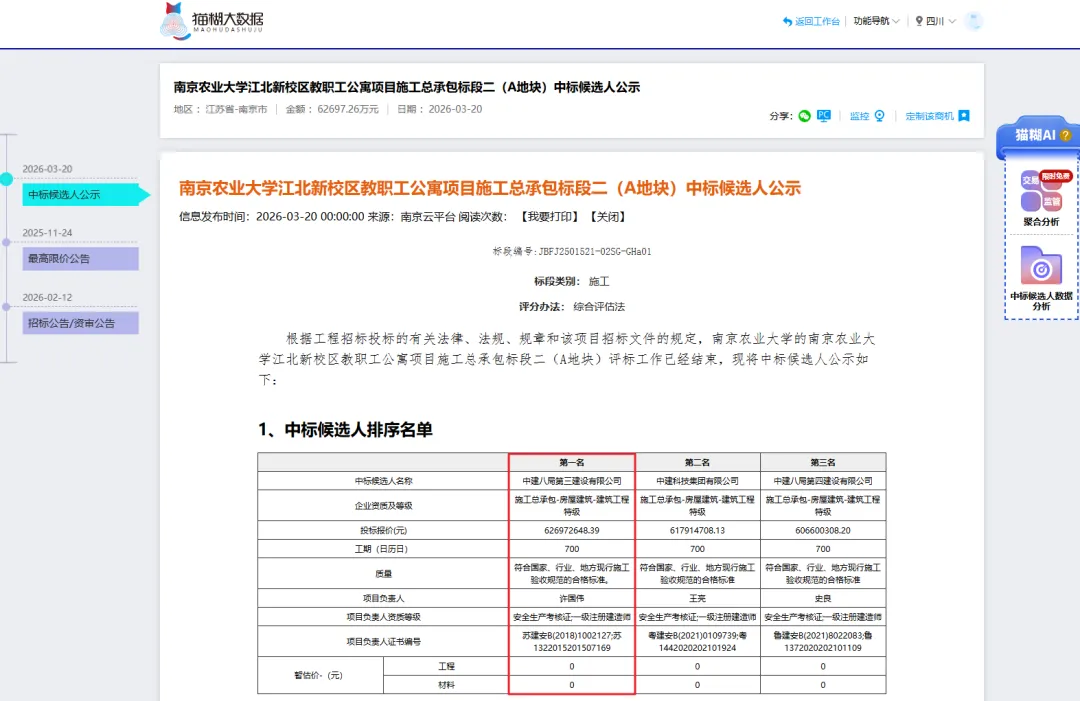Click the 1、中标候选人排序名单 section heading
Image resolution: width=1080 pixels, height=701 pixels.
[x=345, y=430]
